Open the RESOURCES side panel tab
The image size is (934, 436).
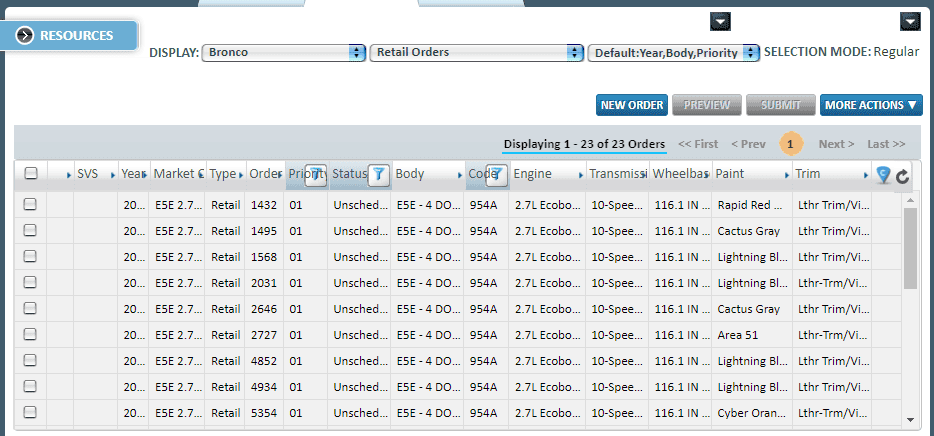[x=69, y=36]
